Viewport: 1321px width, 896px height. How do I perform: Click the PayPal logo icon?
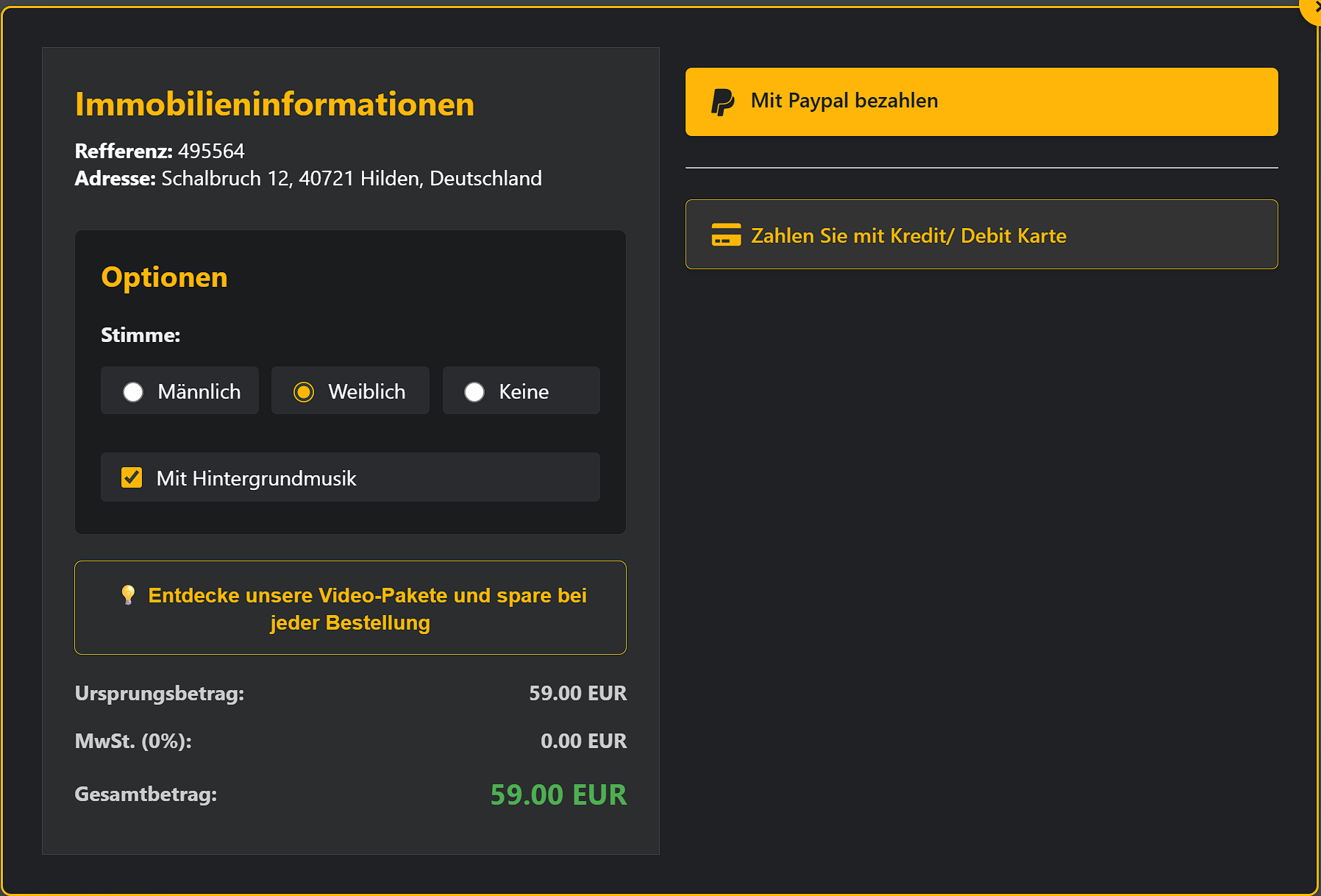click(x=722, y=102)
